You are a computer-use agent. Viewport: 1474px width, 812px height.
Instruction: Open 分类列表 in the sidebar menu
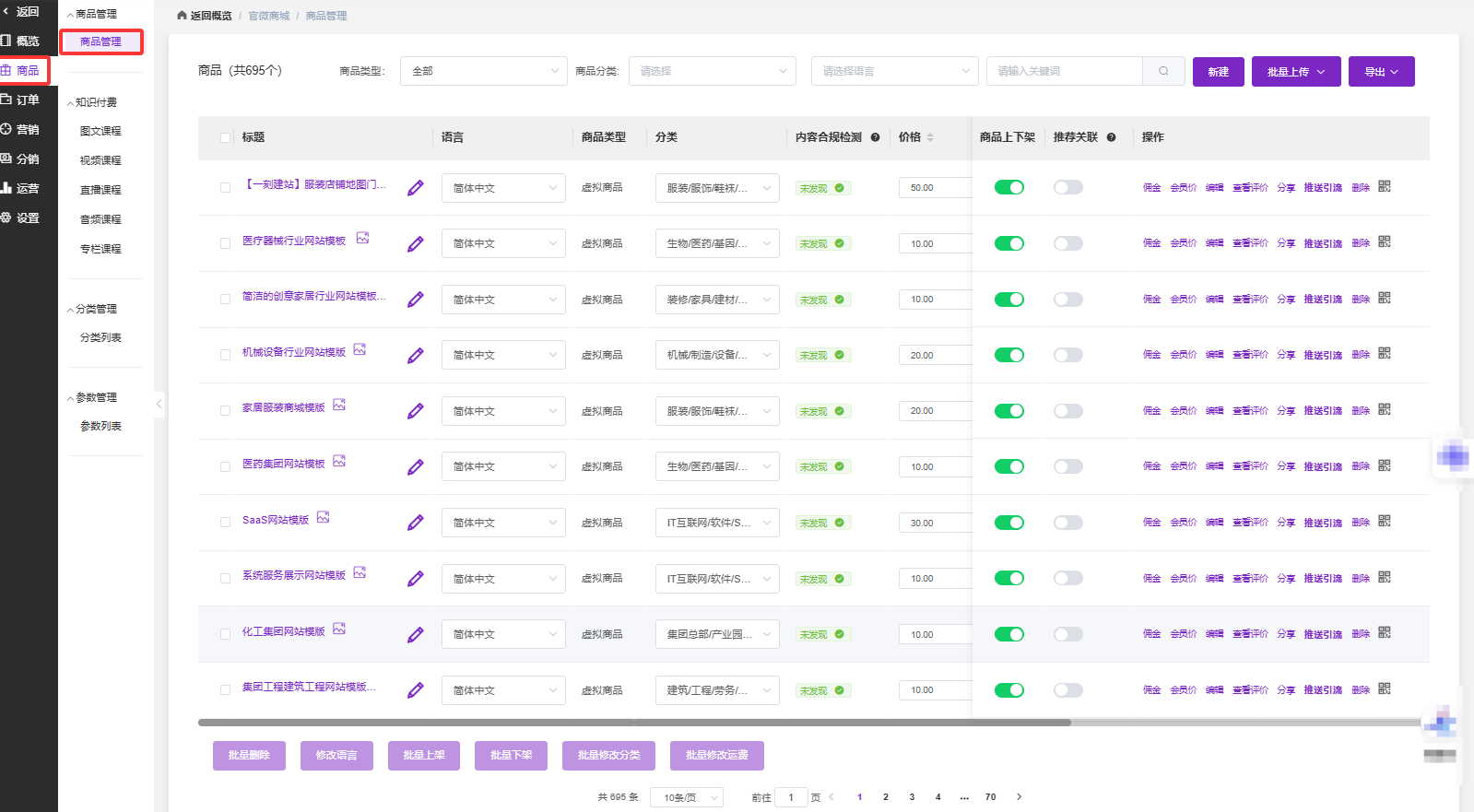pos(100,337)
